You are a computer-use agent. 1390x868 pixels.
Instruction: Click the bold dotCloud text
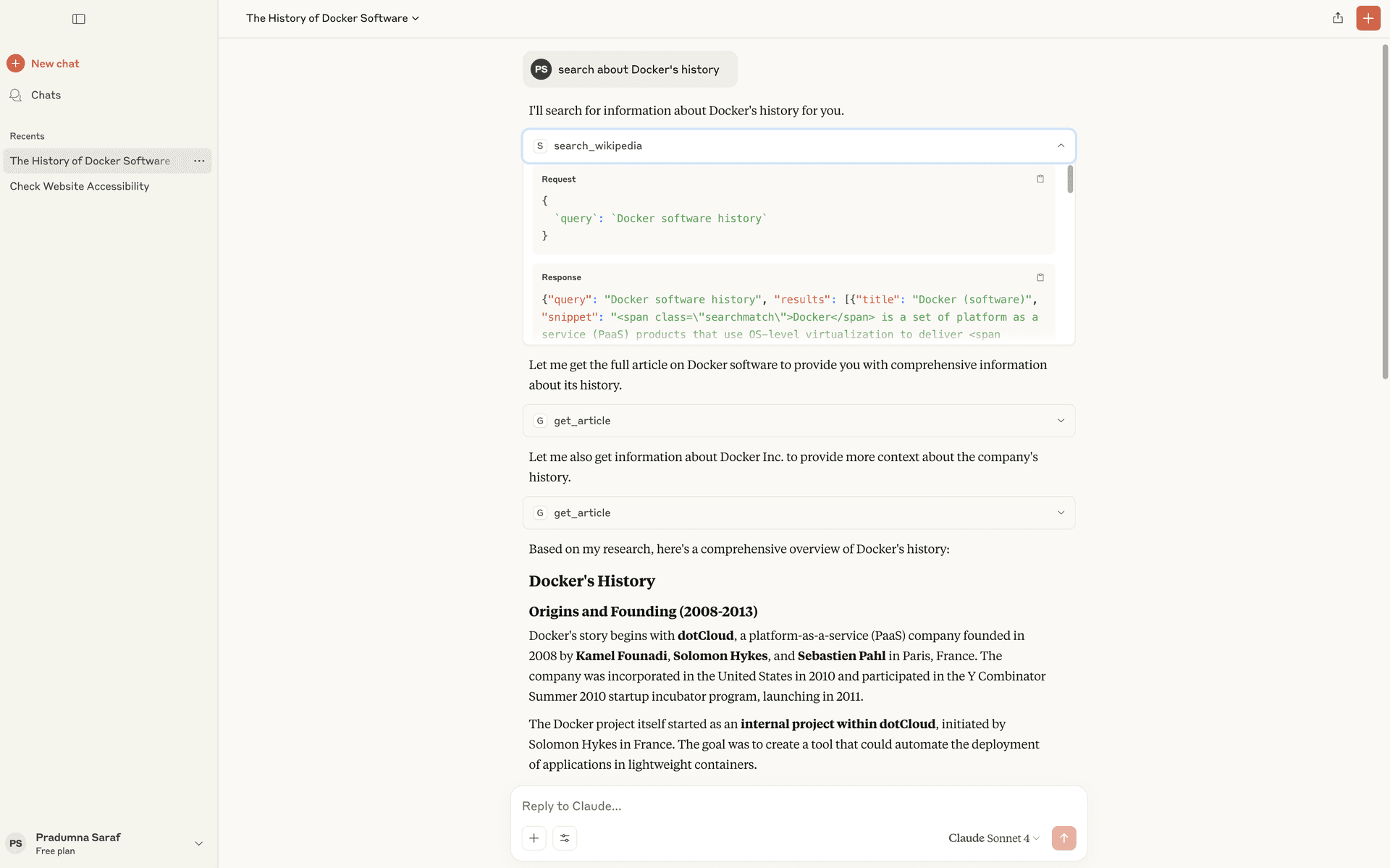[x=705, y=635]
